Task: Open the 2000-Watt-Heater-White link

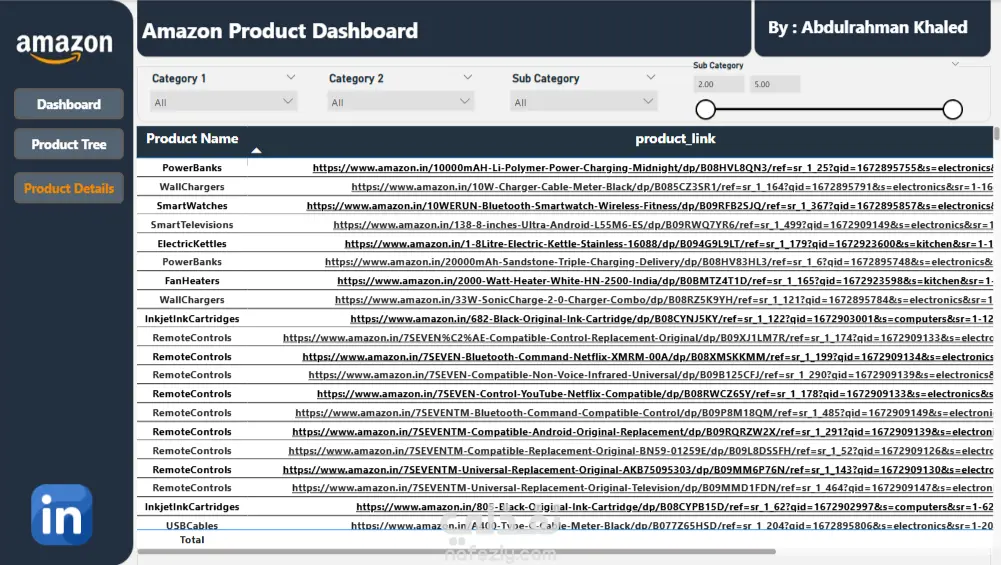Action: coord(665,281)
